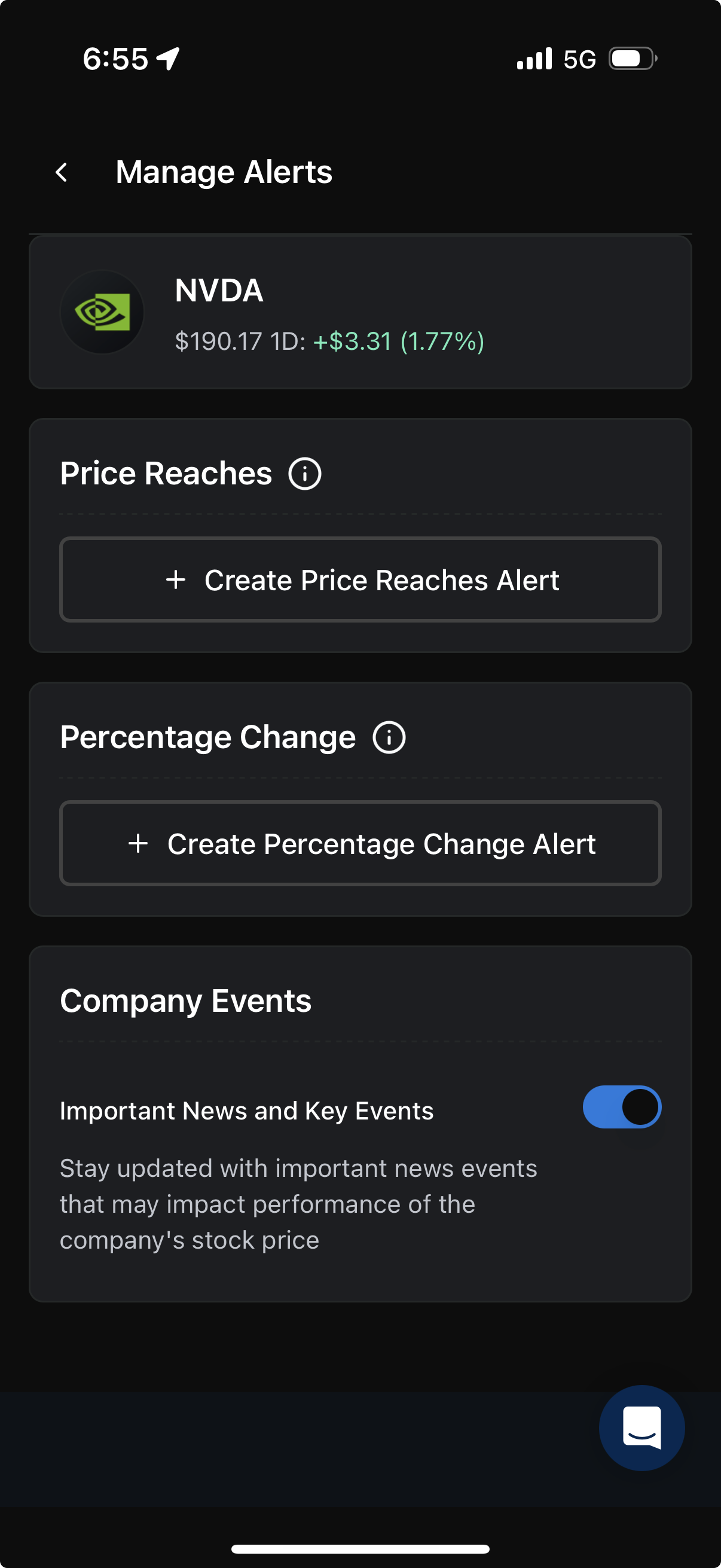Tap the Manage Alerts page title
The width and height of the screenshot is (721, 1568).
point(224,172)
